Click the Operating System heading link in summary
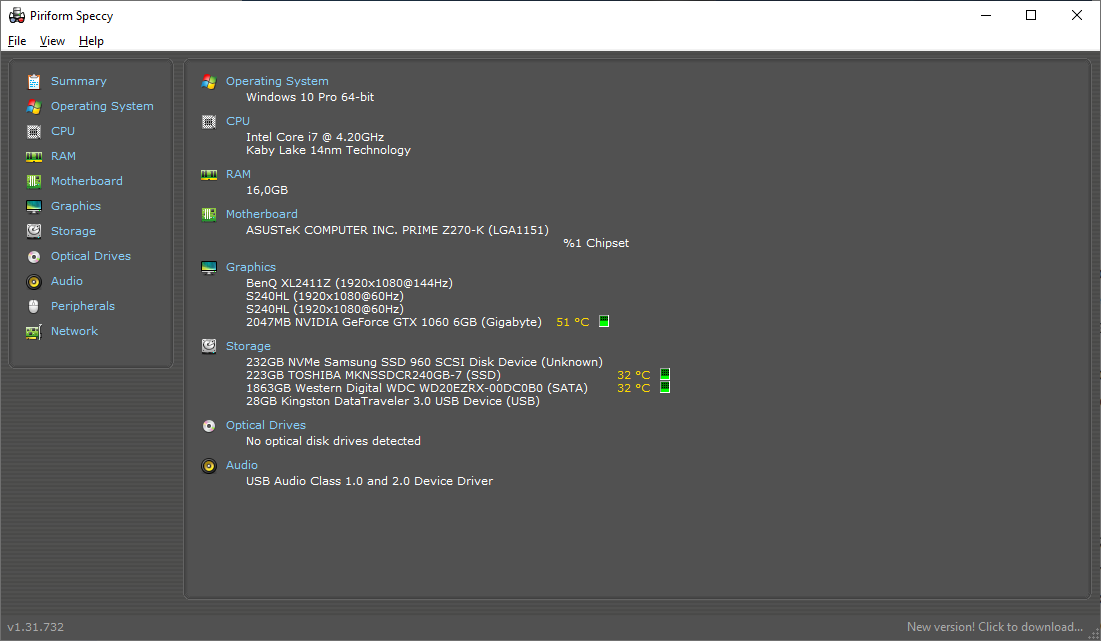The width and height of the screenshot is (1101, 641). point(277,81)
